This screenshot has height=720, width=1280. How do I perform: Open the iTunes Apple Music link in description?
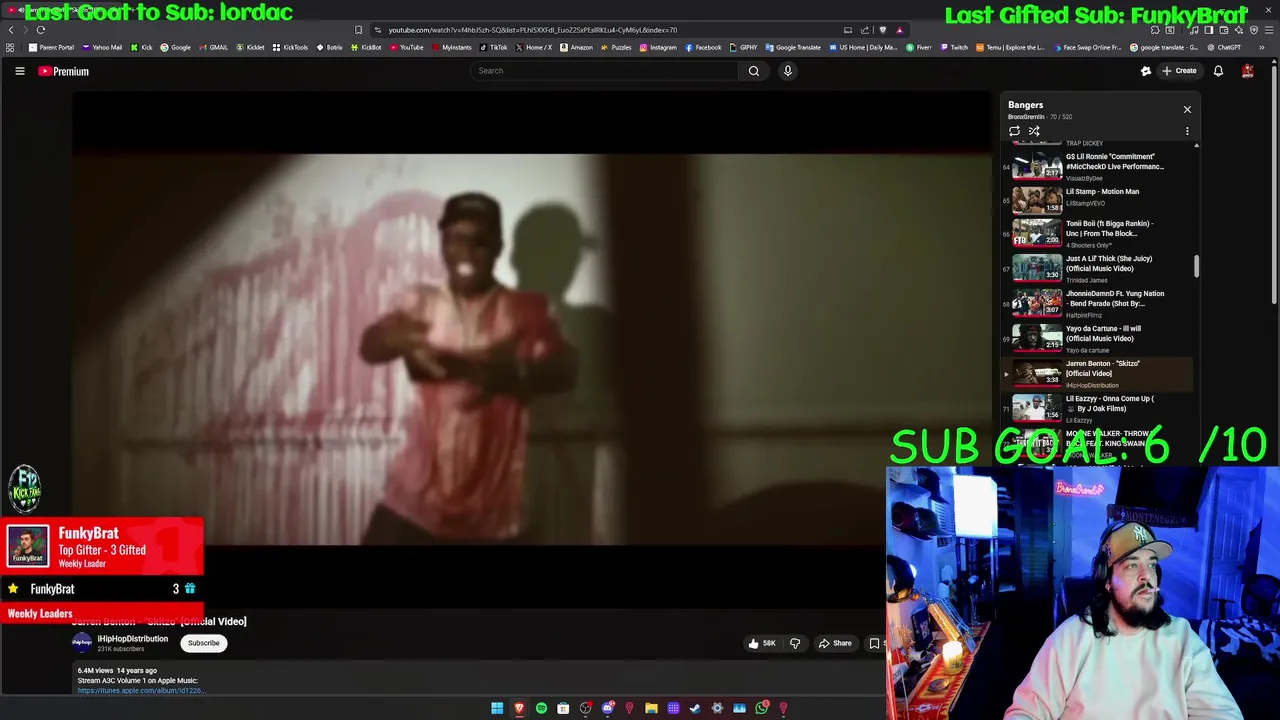point(141,690)
